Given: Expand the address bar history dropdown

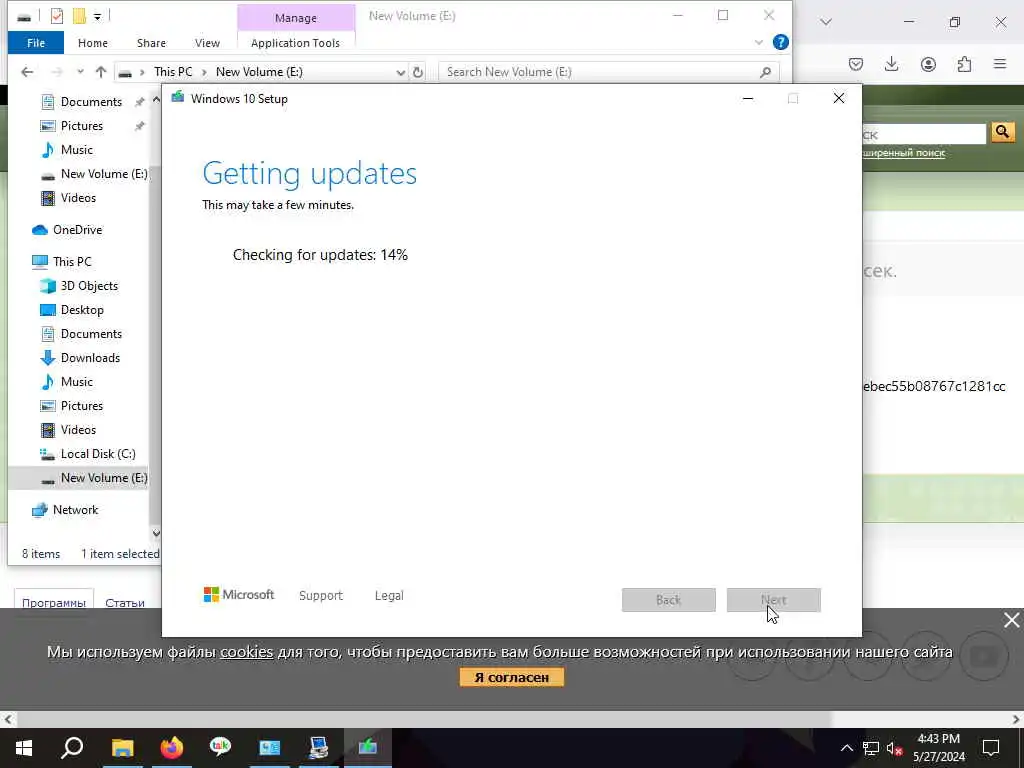Looking at the screenshot, I should (x=400, y=72).
